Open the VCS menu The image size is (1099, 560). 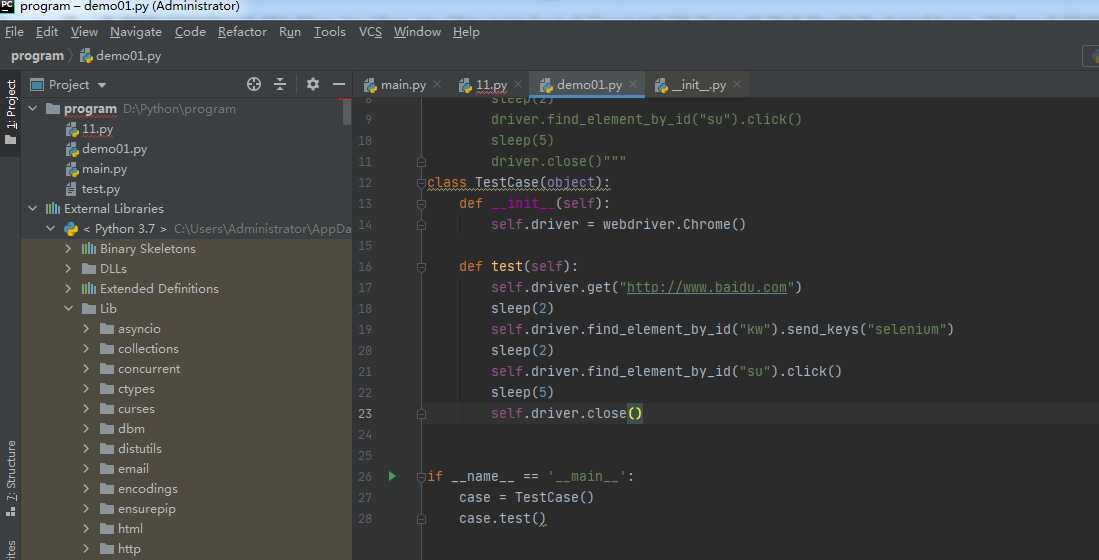pyautogui.click(x=370, y=32)
